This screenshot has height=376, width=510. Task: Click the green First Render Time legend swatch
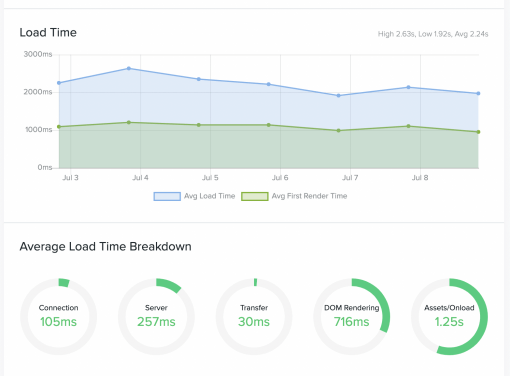[255, 196]
